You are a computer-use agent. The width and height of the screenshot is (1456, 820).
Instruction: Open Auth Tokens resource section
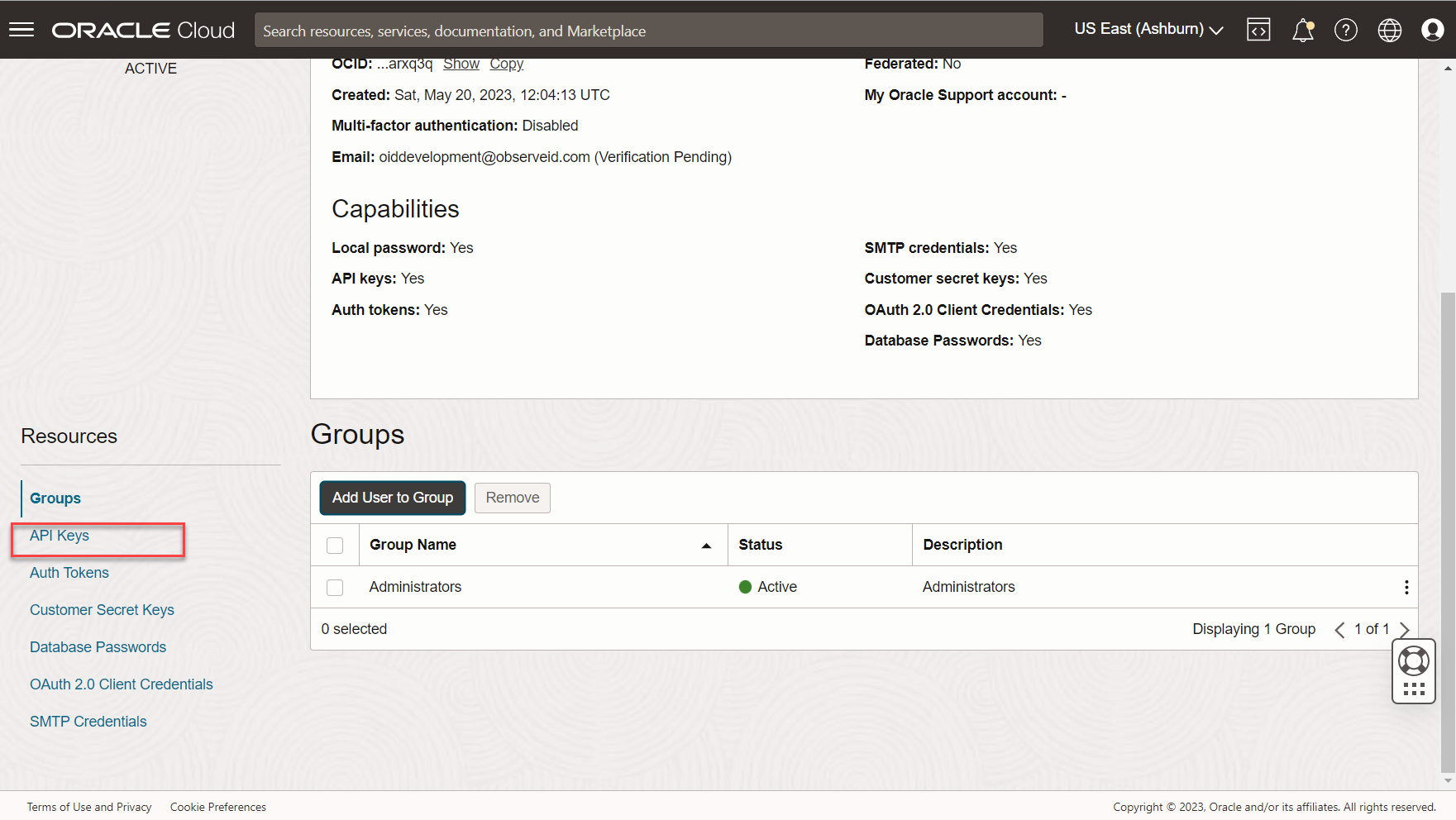tap(69, 573)
